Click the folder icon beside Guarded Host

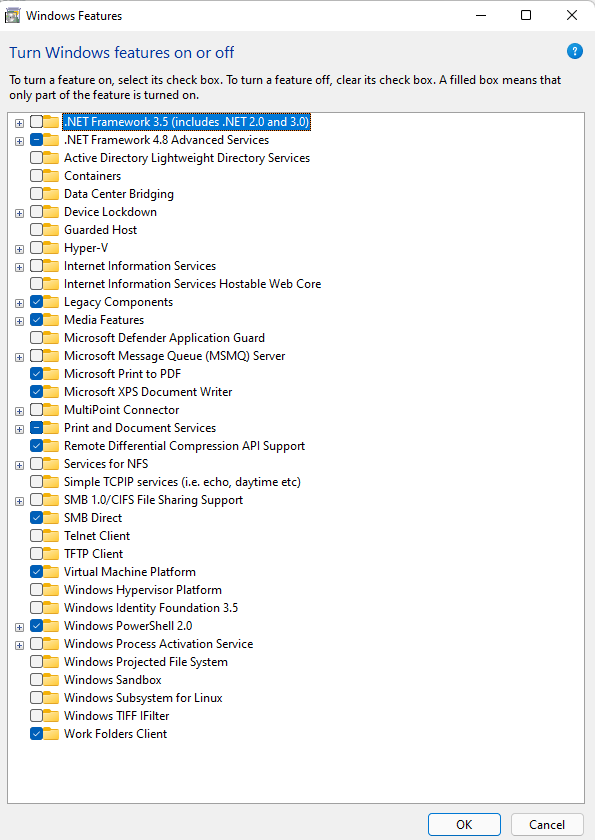(51, 230)
